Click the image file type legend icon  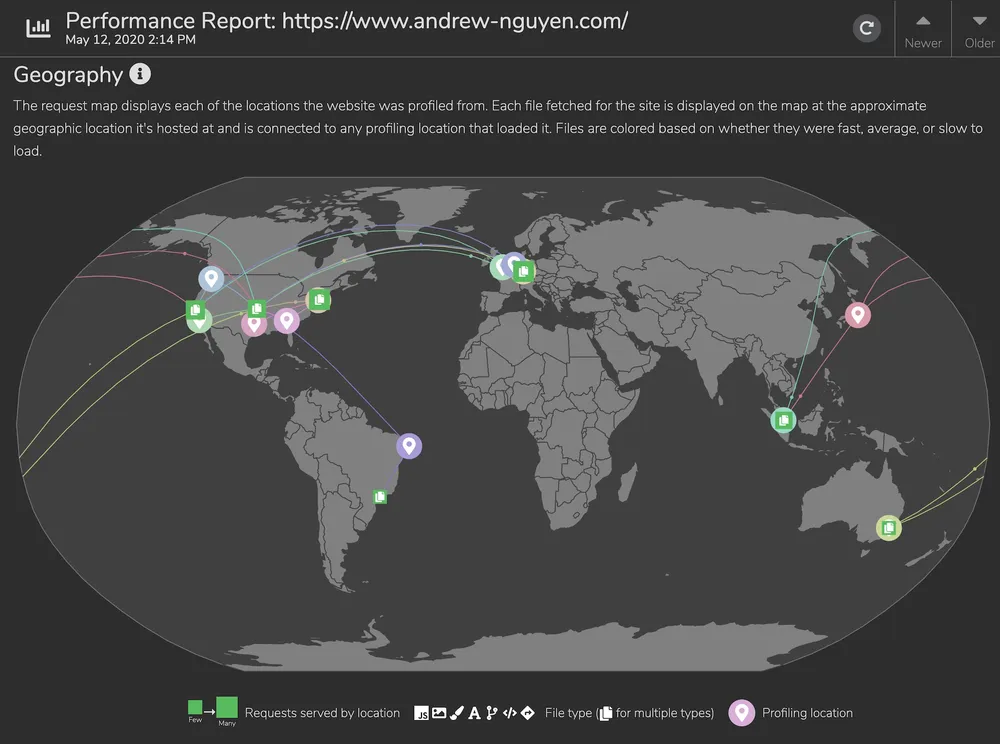click(439, 713)
